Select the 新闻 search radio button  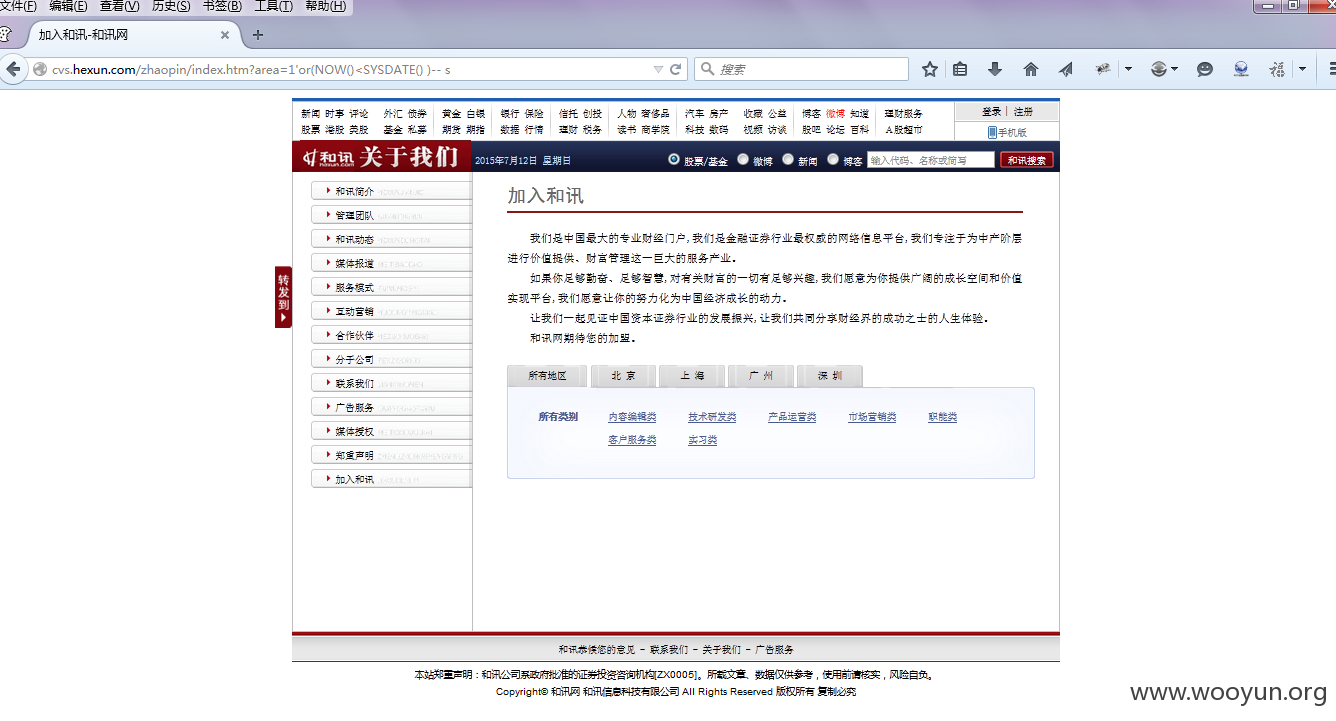[788, 159]
